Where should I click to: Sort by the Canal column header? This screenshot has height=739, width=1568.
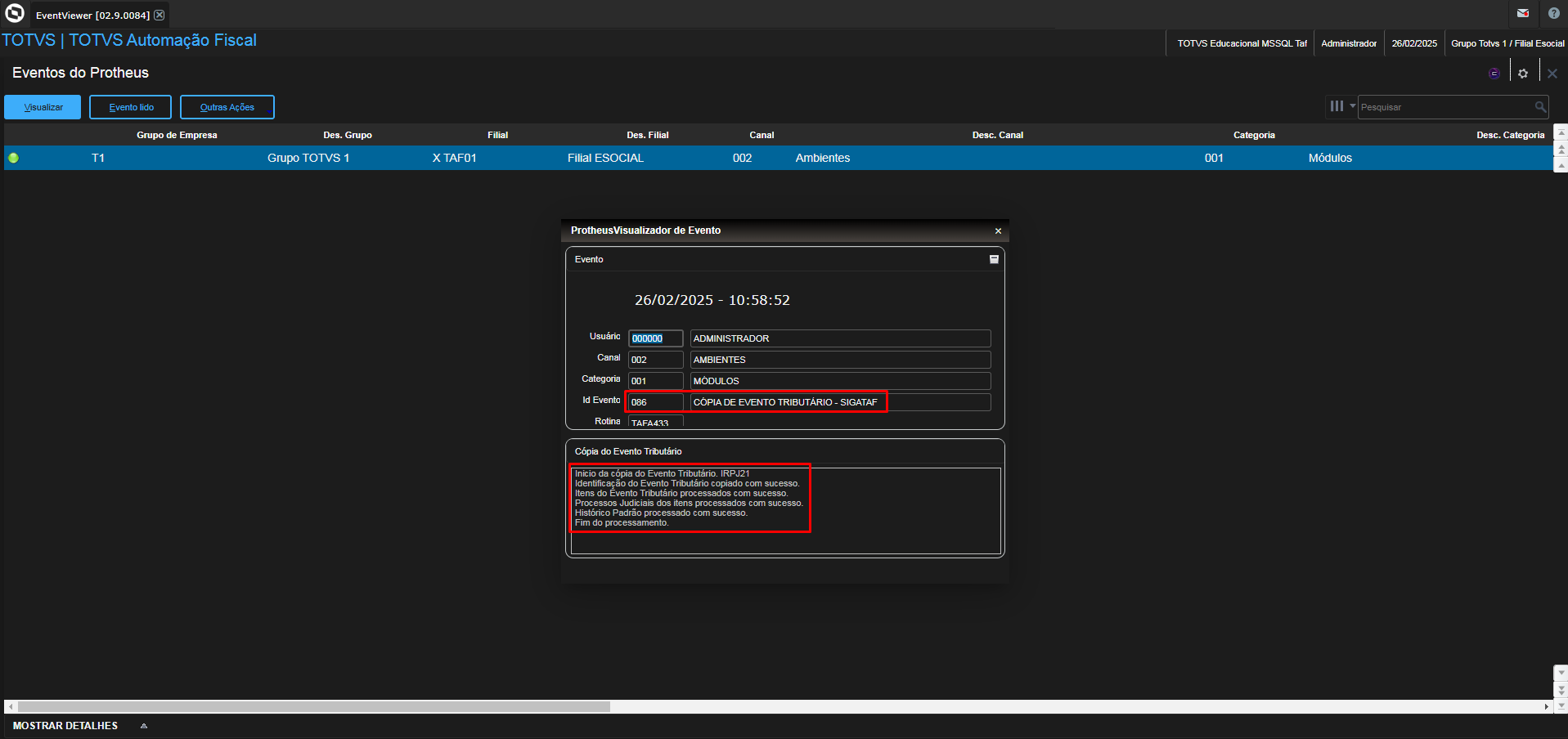762,135
